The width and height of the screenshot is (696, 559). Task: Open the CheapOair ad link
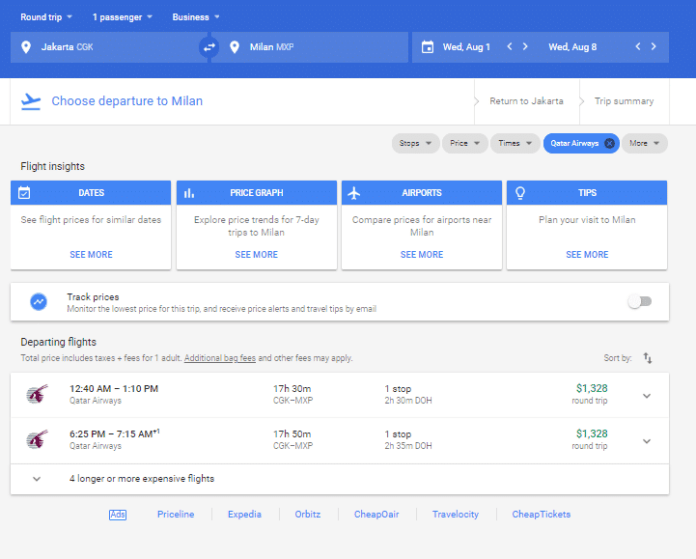(376, 515)
